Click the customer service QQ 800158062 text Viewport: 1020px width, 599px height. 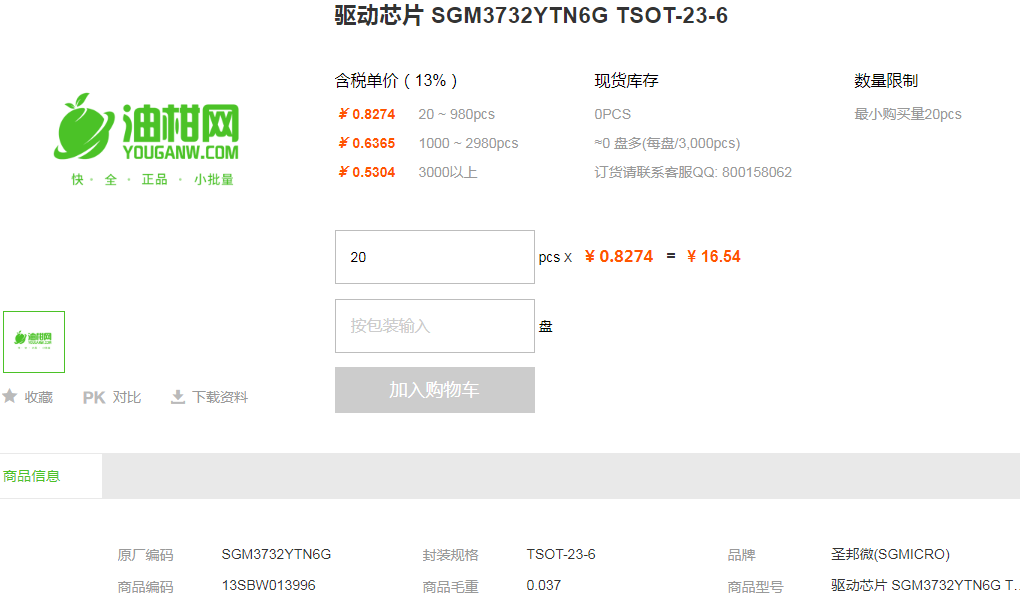click(x=693, y=172)
